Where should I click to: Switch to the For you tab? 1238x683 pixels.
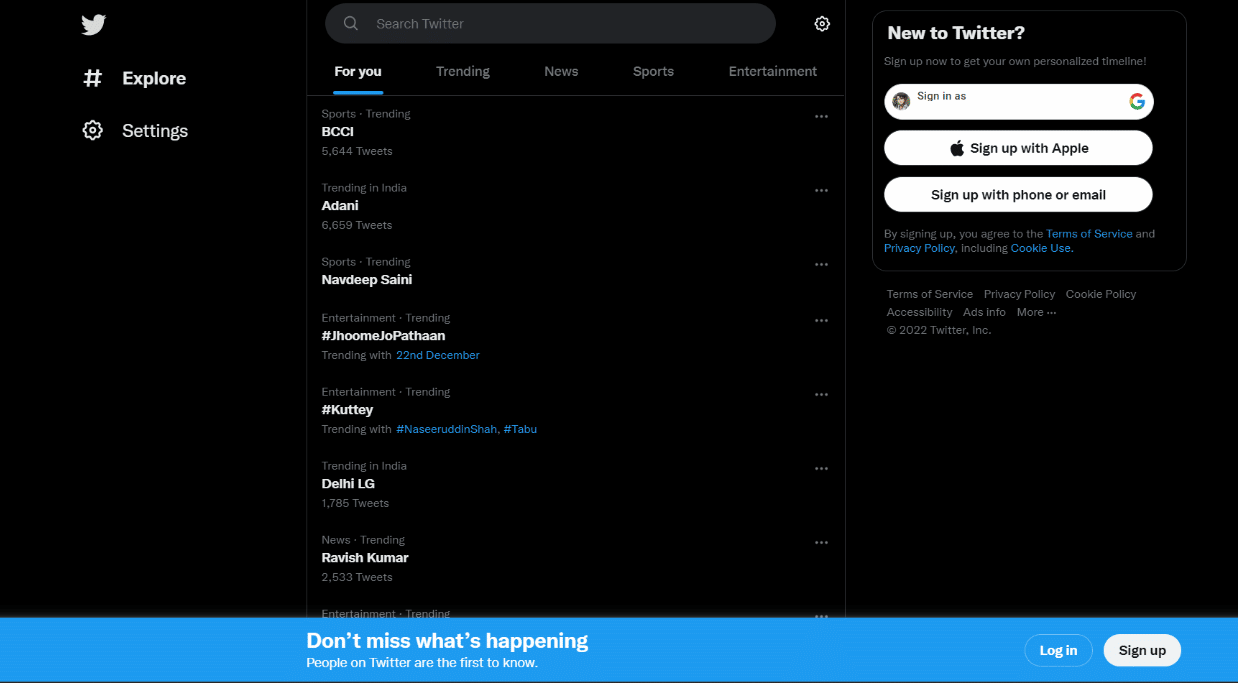358,71
